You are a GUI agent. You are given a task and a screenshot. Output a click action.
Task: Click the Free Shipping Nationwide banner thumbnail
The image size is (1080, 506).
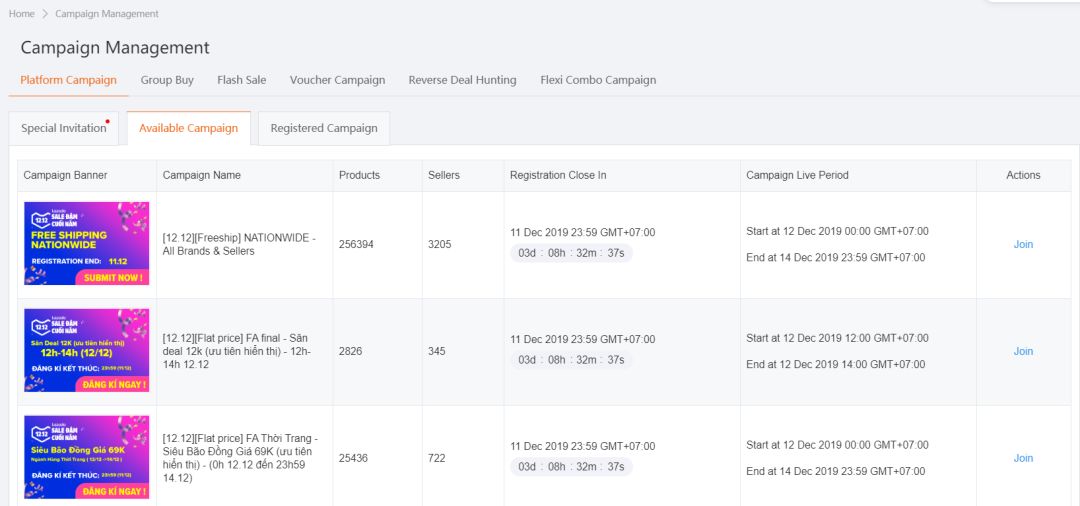pyautogui.click(x=86, y=244)
